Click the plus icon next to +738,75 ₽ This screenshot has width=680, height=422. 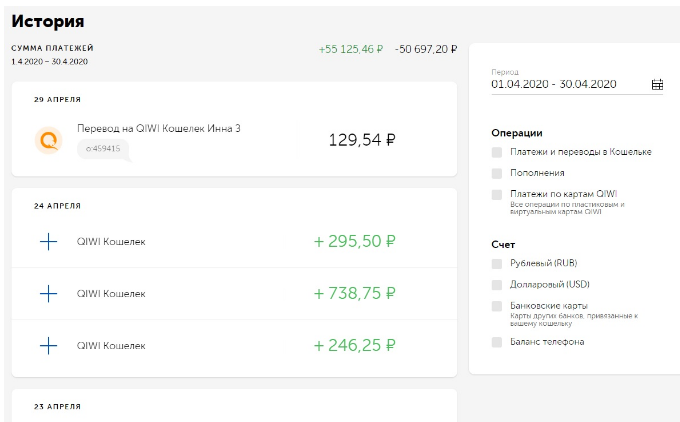point(49,294)
